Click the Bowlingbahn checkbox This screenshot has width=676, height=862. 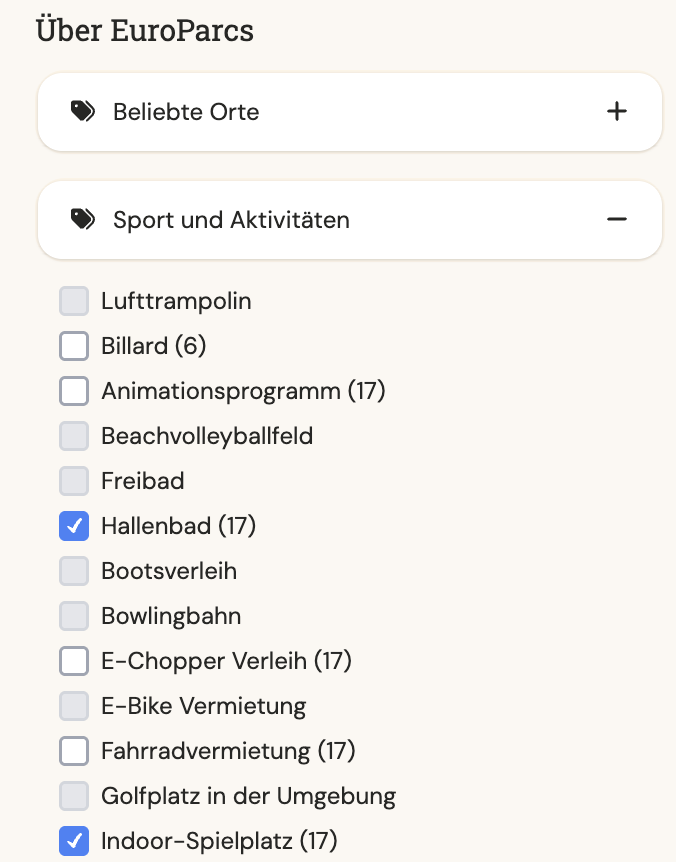74,616
